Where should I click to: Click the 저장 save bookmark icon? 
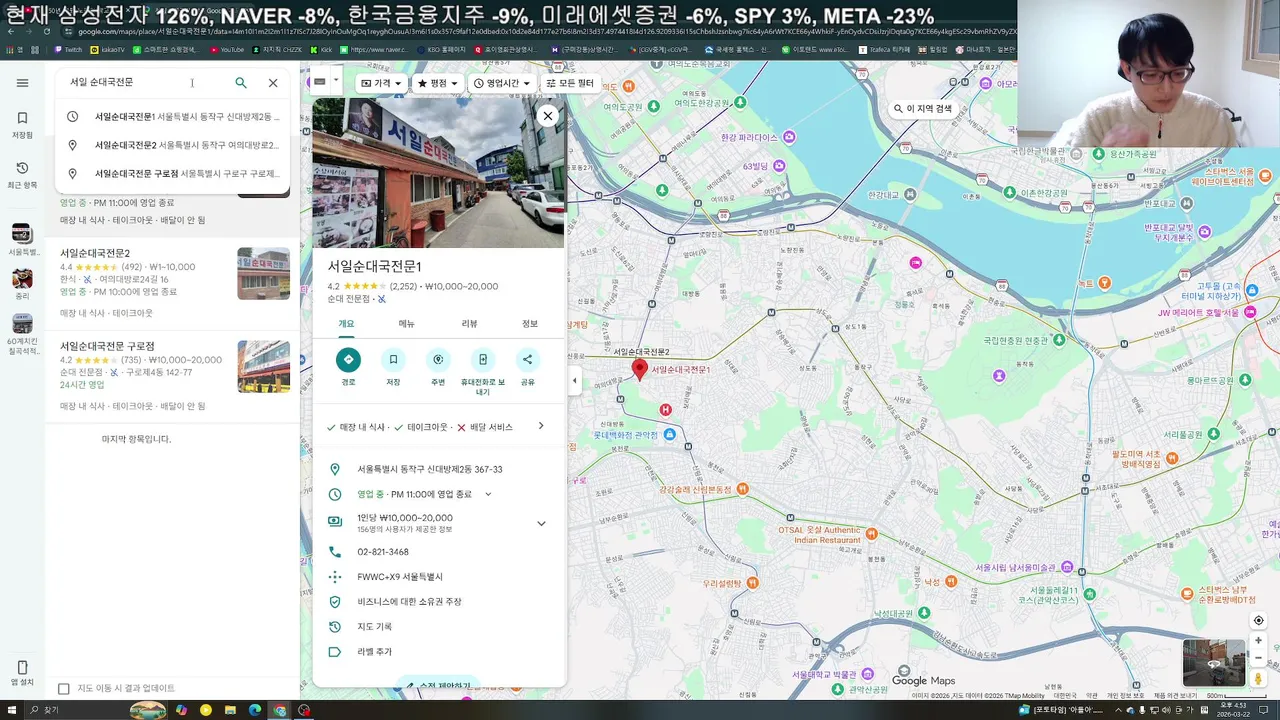[393, 360]
